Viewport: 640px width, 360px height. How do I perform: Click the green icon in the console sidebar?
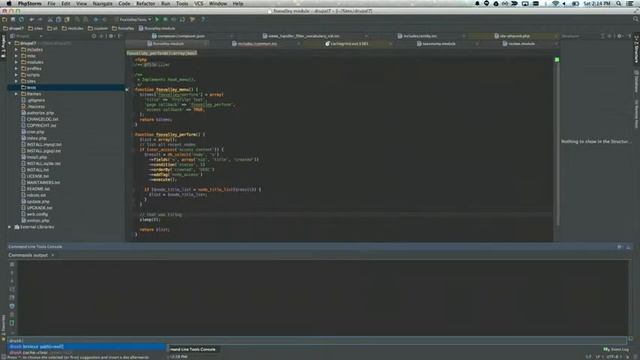[x=12, y=323]
